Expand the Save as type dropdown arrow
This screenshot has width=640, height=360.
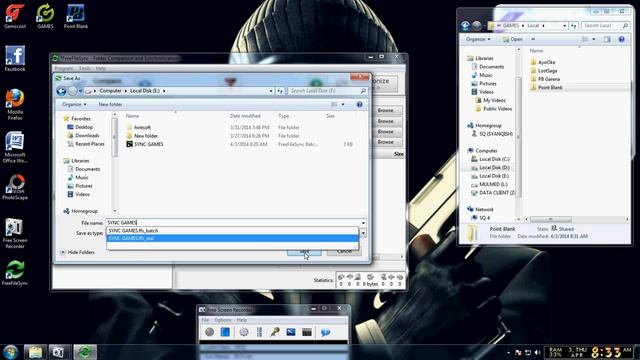(x=363, y=233)
